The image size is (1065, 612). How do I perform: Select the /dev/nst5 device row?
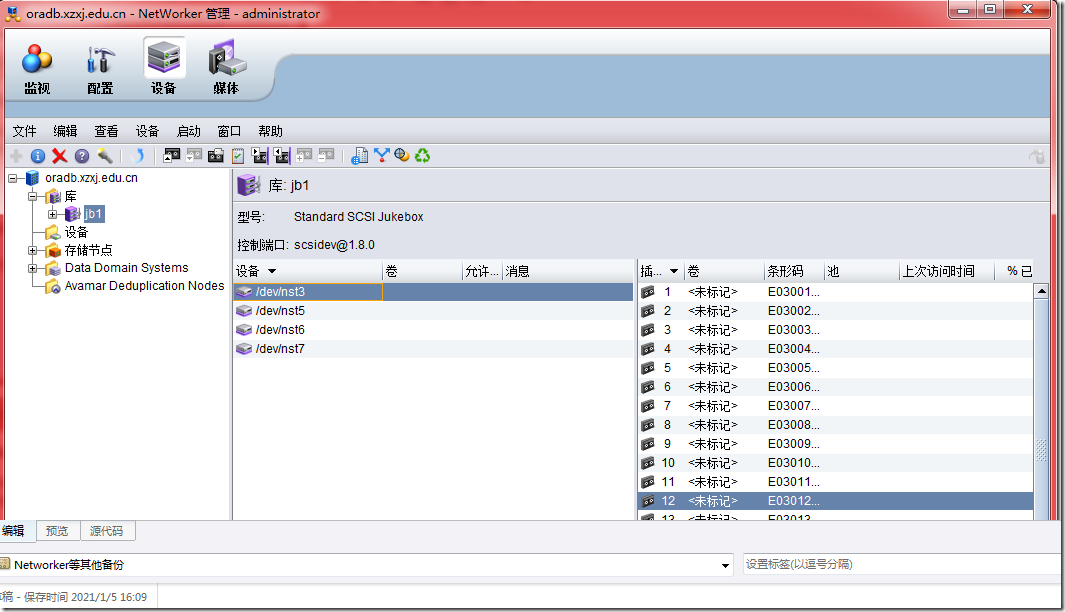tap(433, 310)
